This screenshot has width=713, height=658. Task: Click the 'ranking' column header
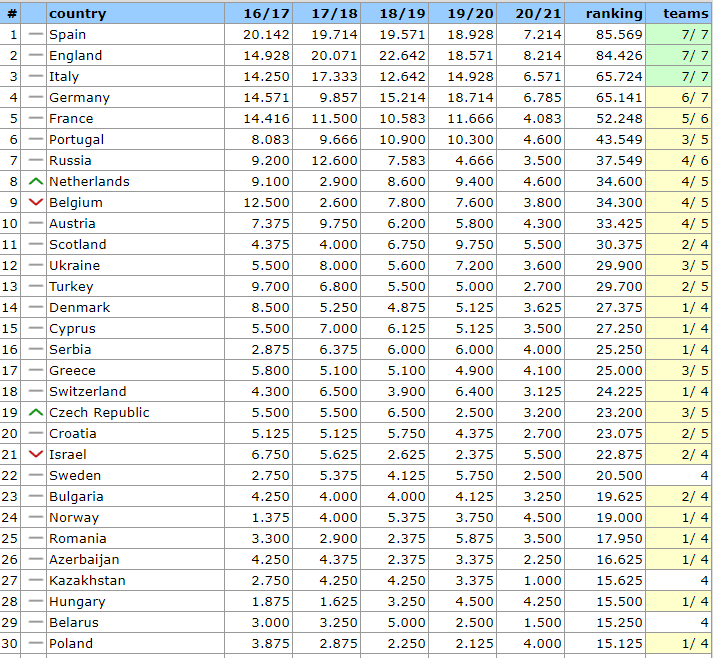[x=614, y=14]
